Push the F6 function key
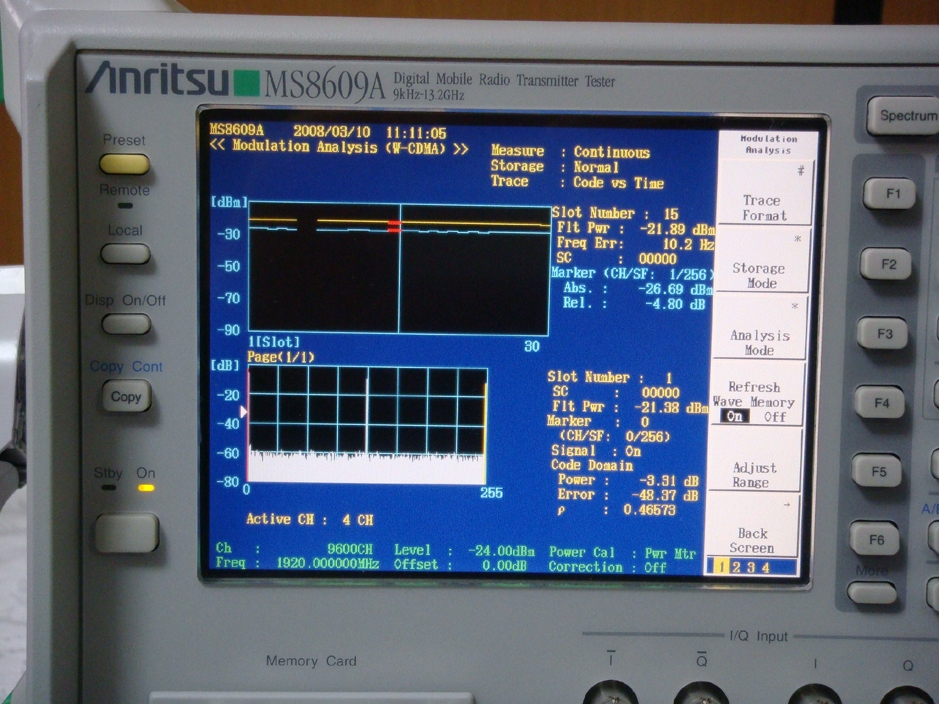 pyautogui.click(x=875, y=539)
